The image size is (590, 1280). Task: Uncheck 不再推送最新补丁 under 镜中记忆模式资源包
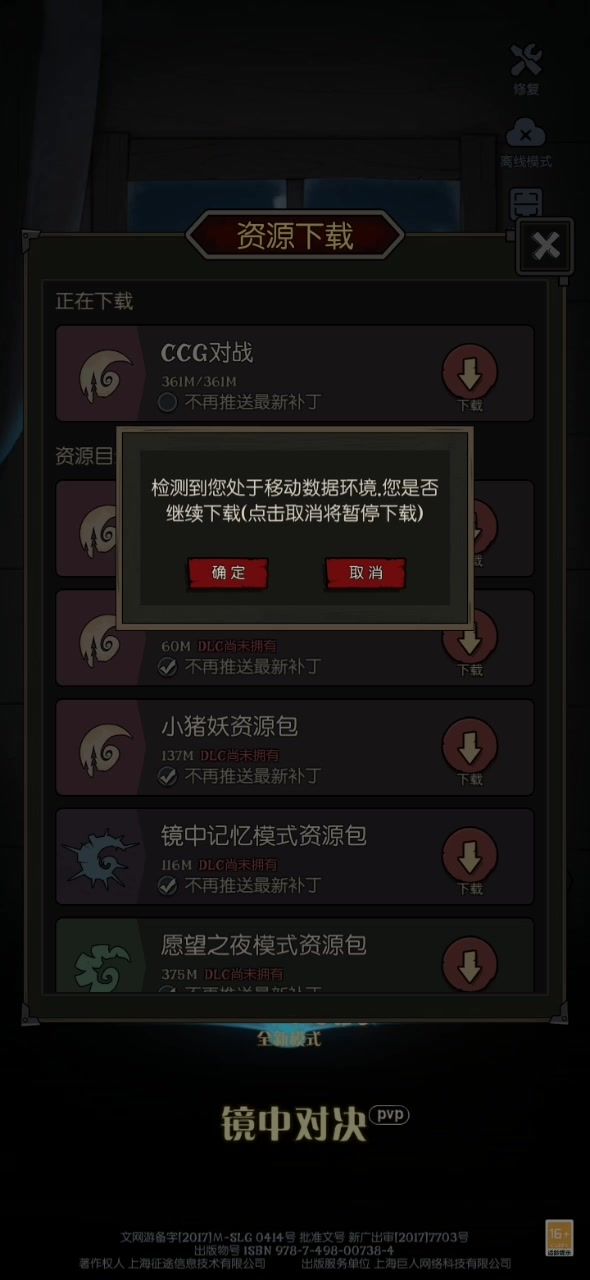[168, 885]
